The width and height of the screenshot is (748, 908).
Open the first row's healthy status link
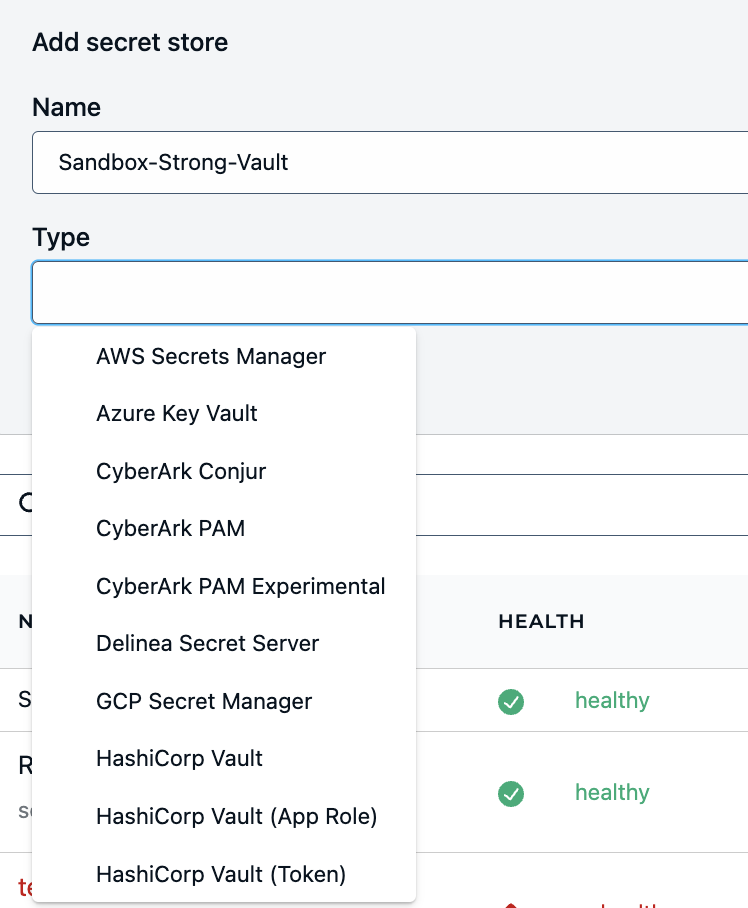click(612, 701)
